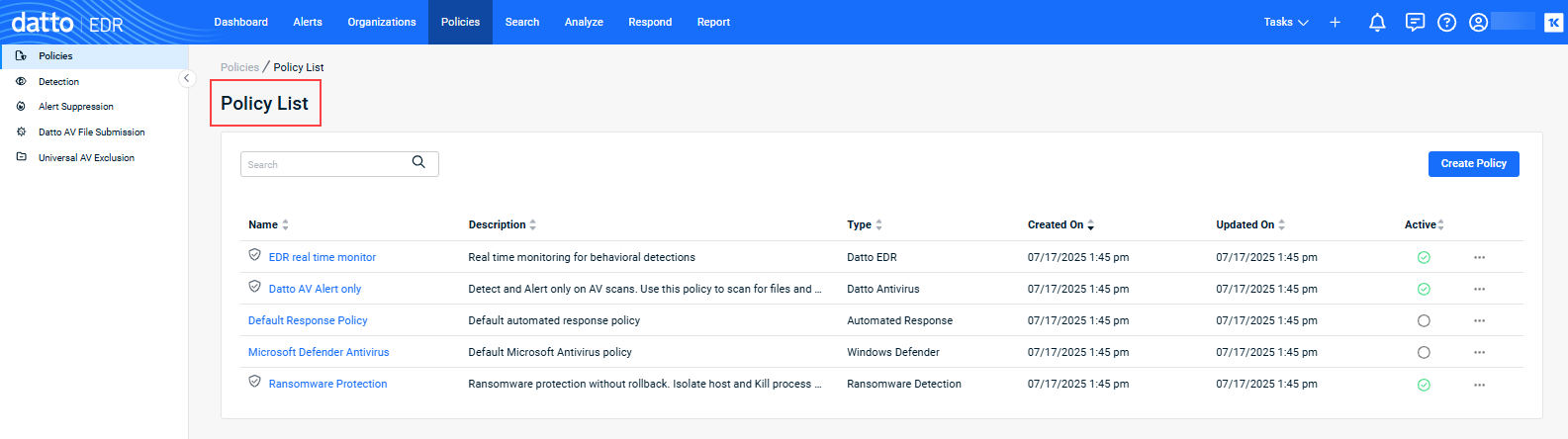Sort table by Description column
The width and height of the screenshot is (1568, 439).
coord(503,224)
